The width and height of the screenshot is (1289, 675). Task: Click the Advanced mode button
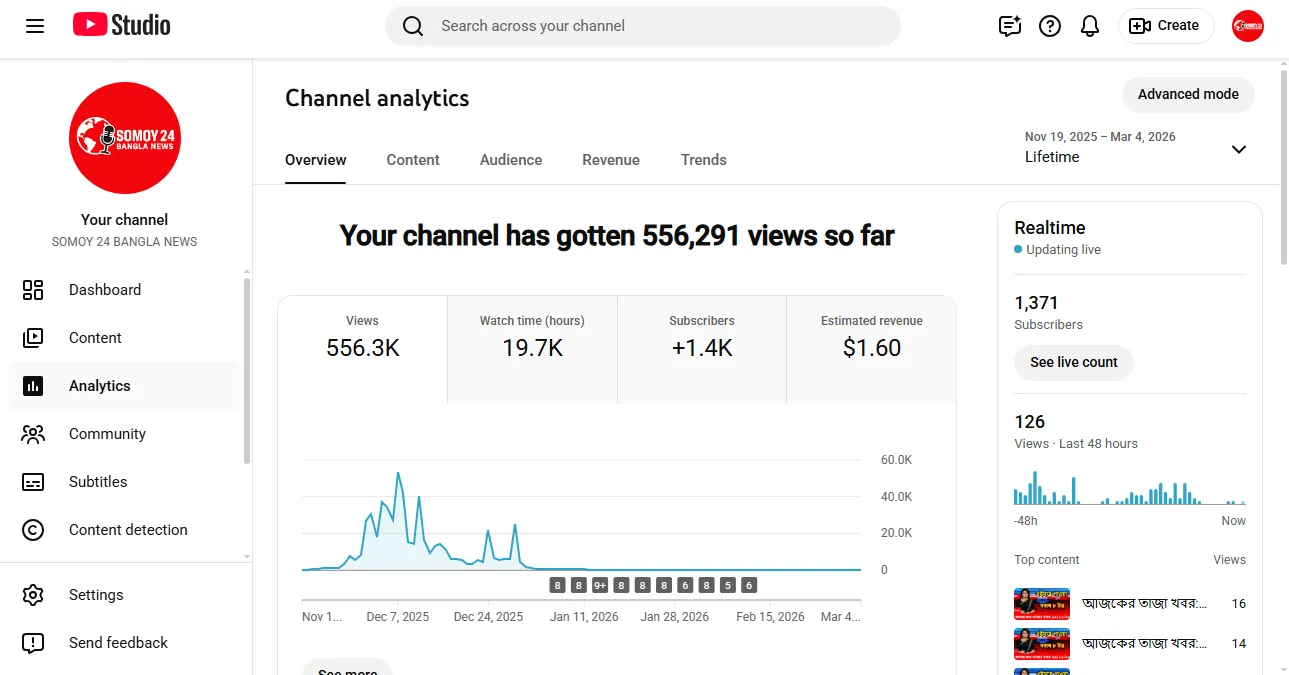pyautogui.click(x=1188, y=94)
